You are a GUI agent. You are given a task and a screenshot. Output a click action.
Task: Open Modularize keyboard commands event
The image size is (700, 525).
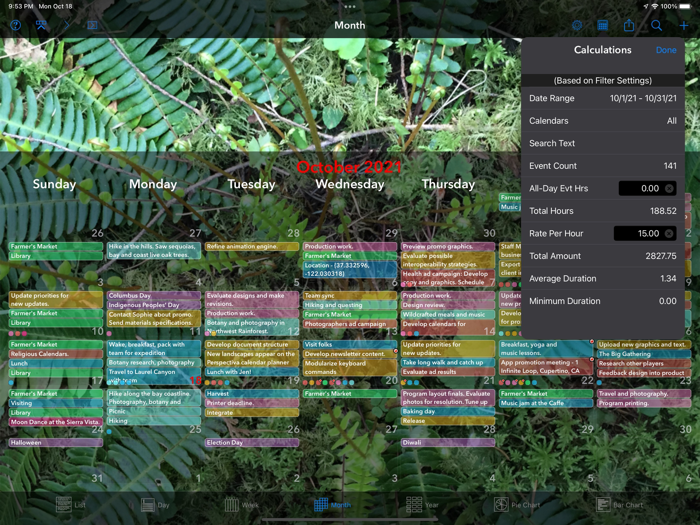click(x=350, y=367)
